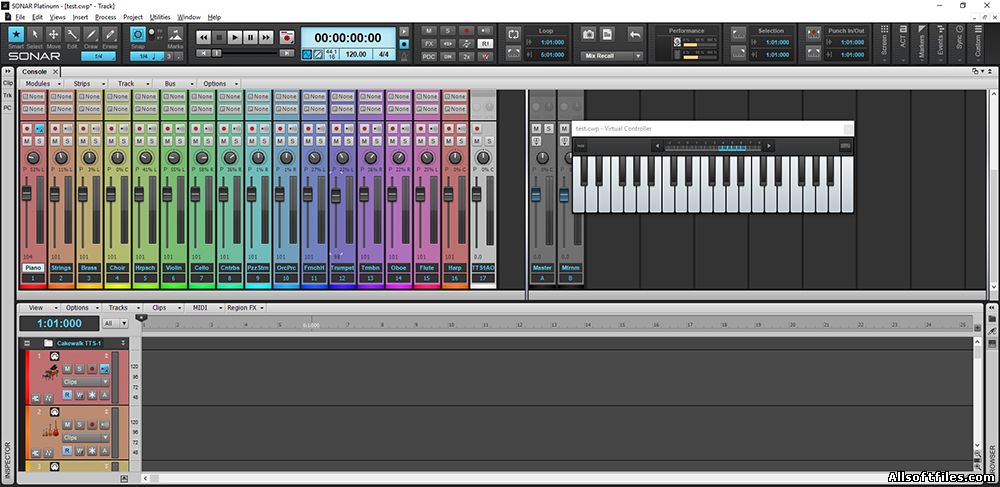Mute the Piano track in track view
The image size is (1000, 487).
pos(67,368)
